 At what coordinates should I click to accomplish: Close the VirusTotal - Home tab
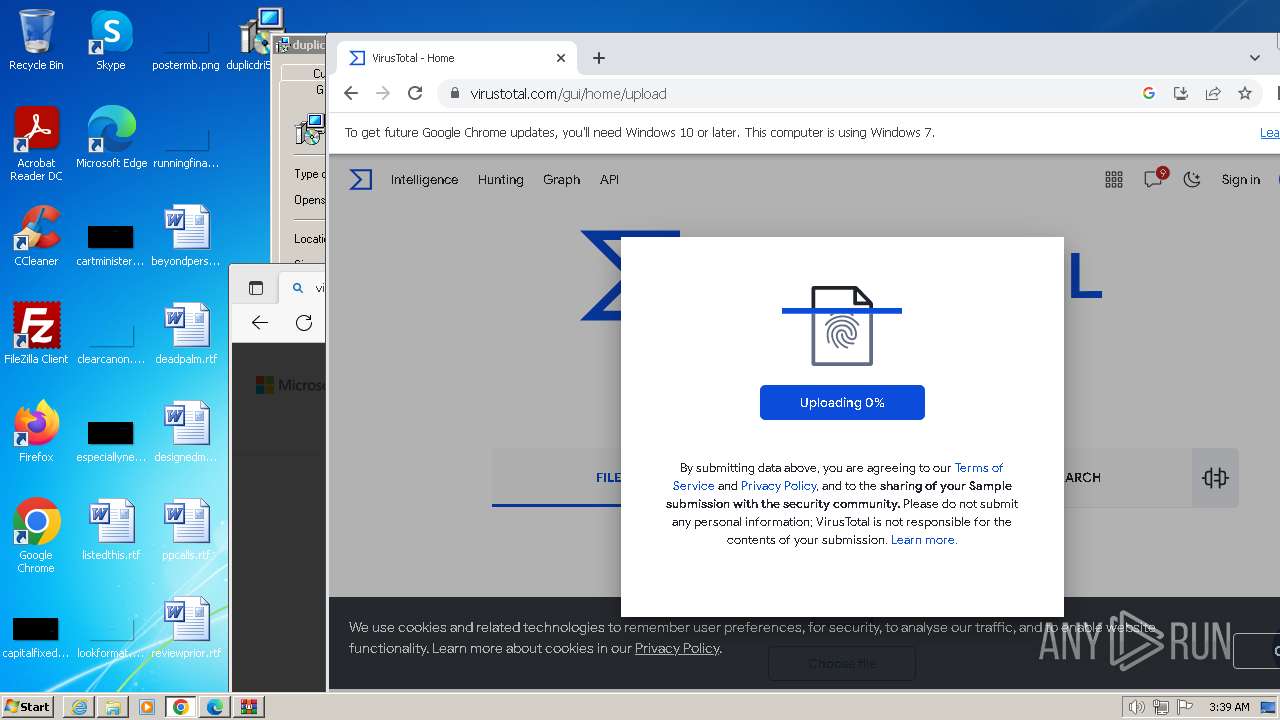(x=561, y=58)
